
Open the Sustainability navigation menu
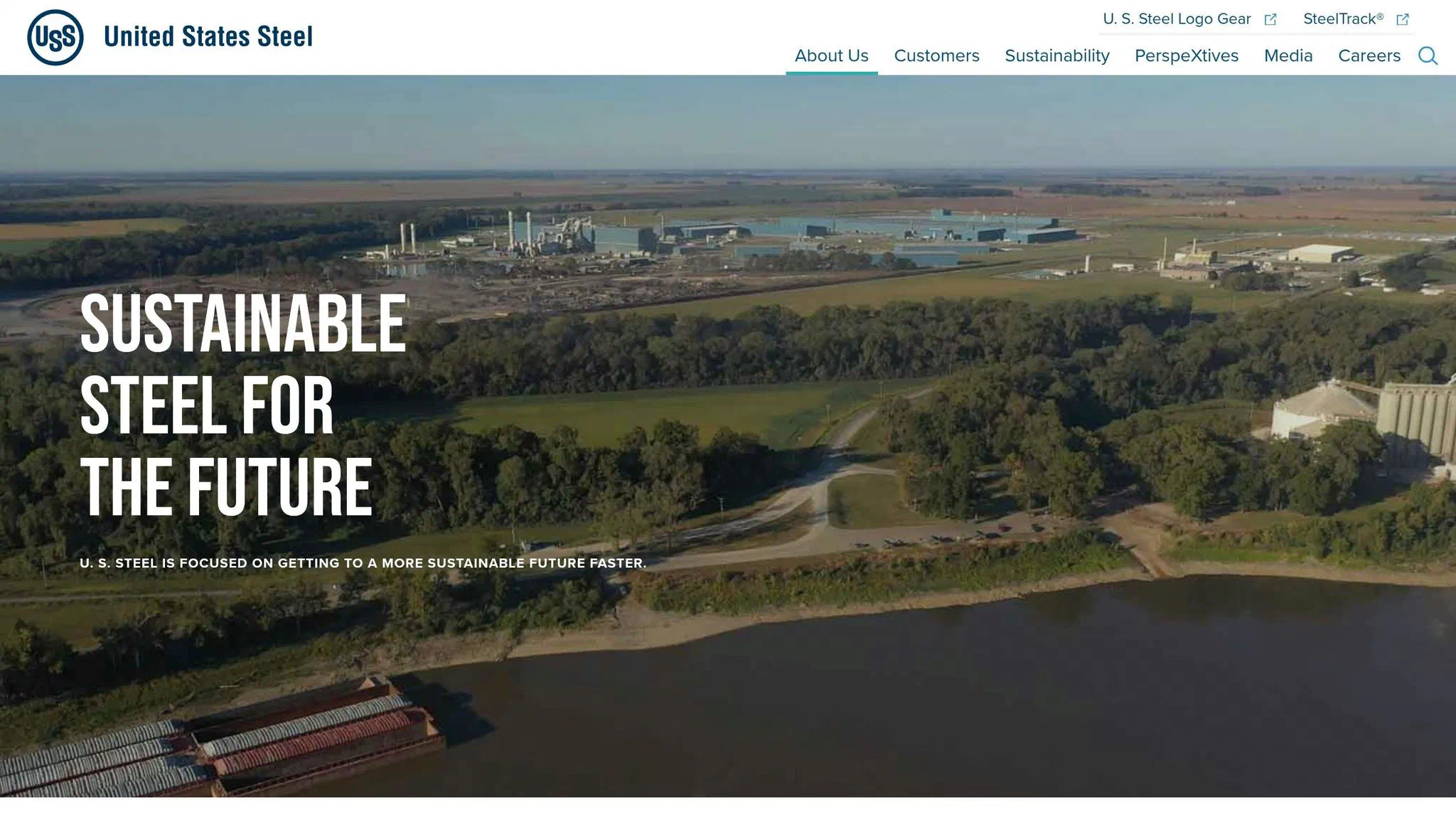tap(1057, 55)
